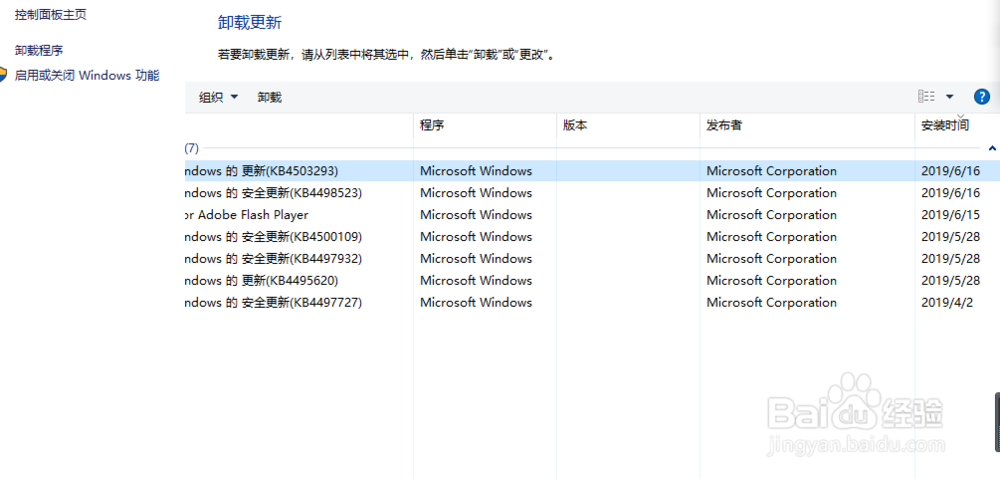The height and width of the screenshot is (479, 1000).
Task: Select the update KB4503293 row
Action: click(x=592, y=171)
